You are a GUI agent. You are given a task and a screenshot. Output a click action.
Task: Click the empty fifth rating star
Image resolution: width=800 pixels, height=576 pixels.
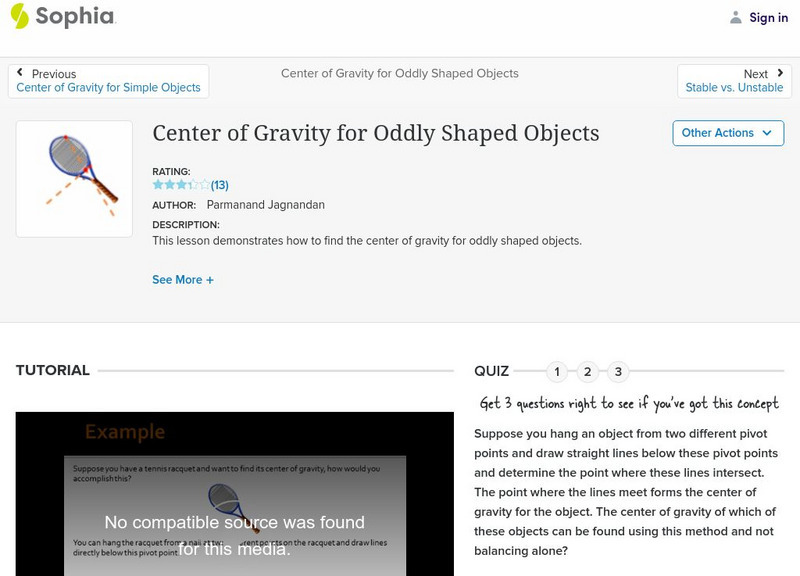pos(205,184)
